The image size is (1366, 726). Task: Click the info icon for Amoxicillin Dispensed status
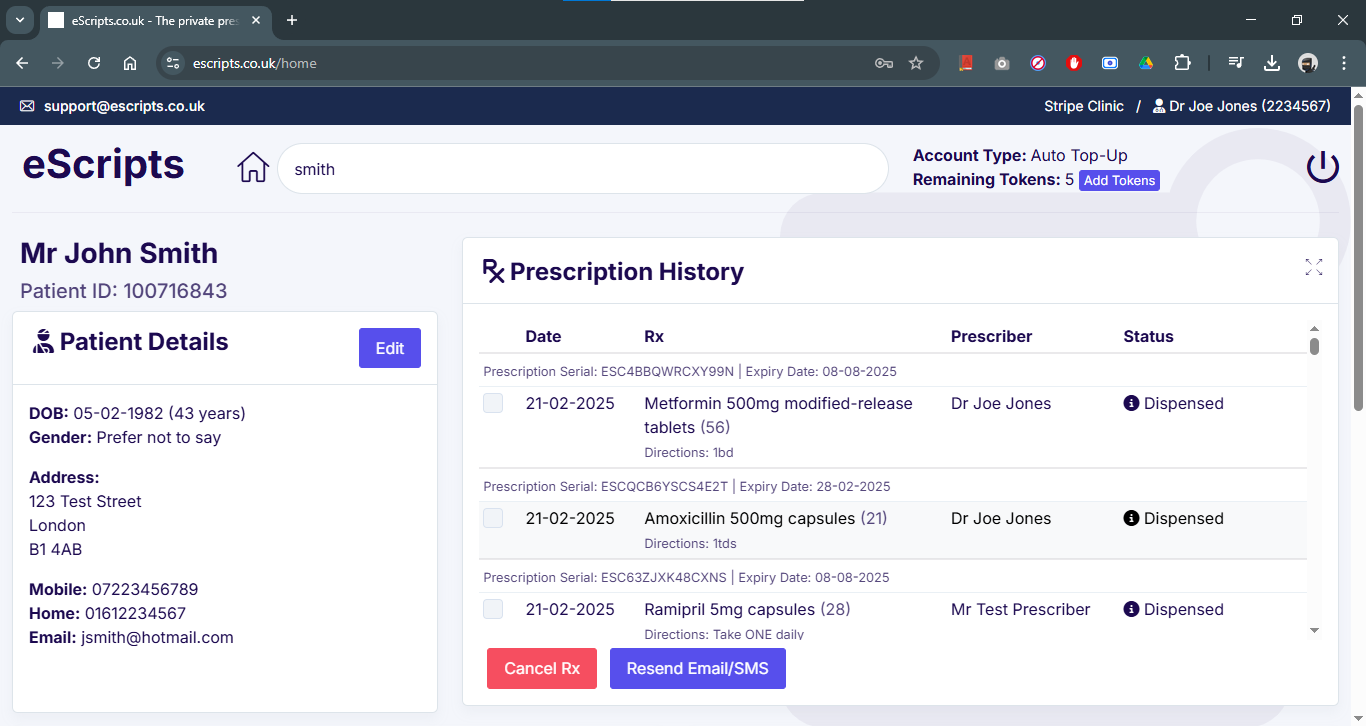point(1131,518)
